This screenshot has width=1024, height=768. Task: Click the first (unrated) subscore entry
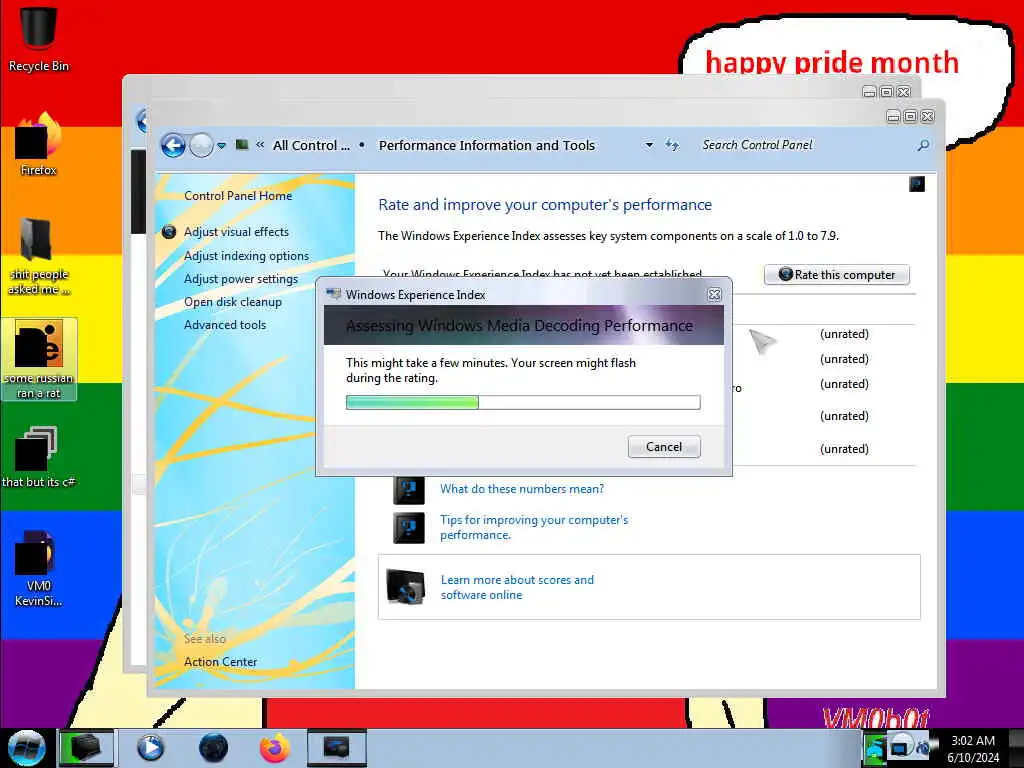tap(844, 334)
